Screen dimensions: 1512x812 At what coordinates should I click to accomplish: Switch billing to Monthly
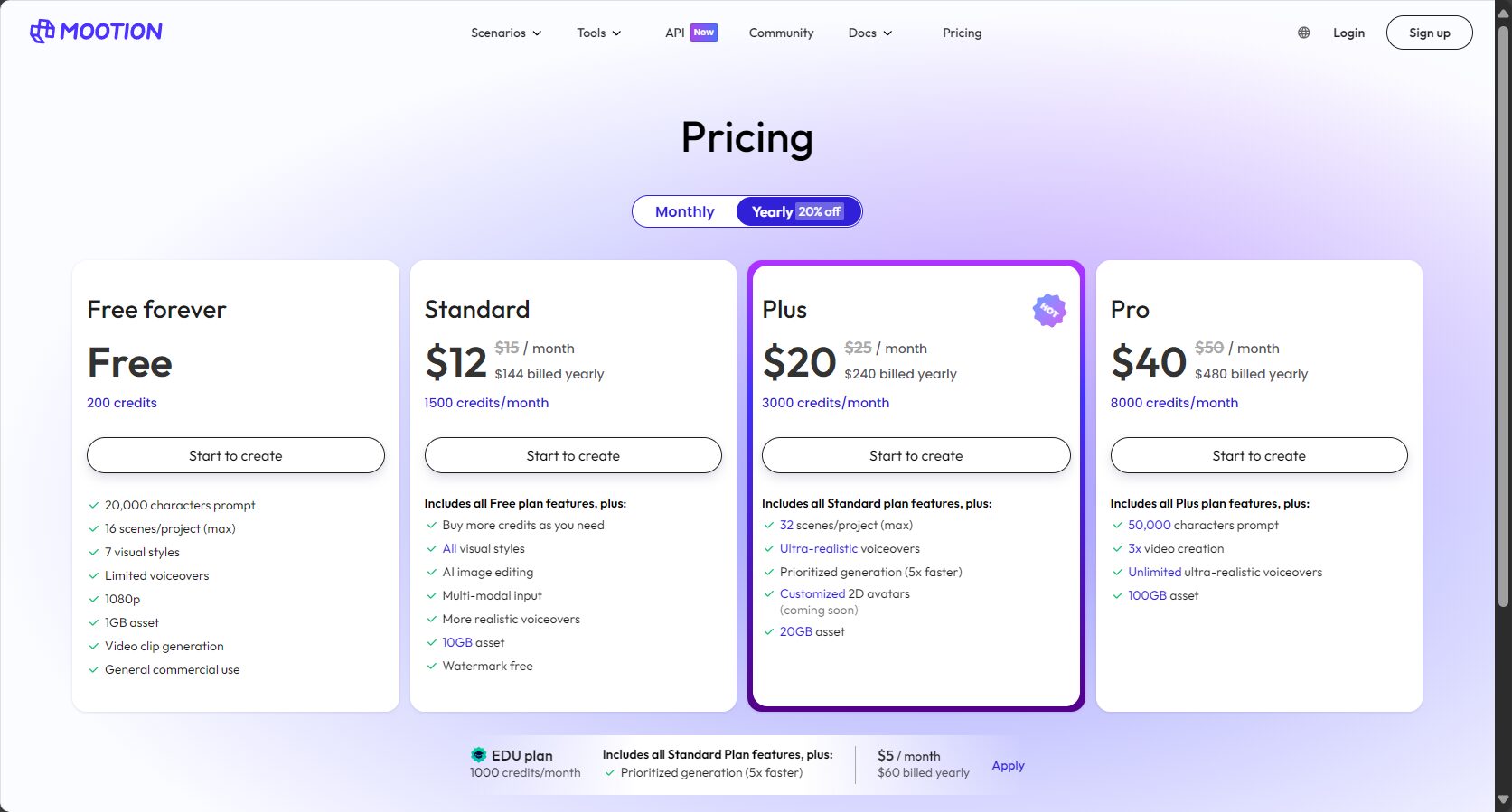(x=684, y=211)
